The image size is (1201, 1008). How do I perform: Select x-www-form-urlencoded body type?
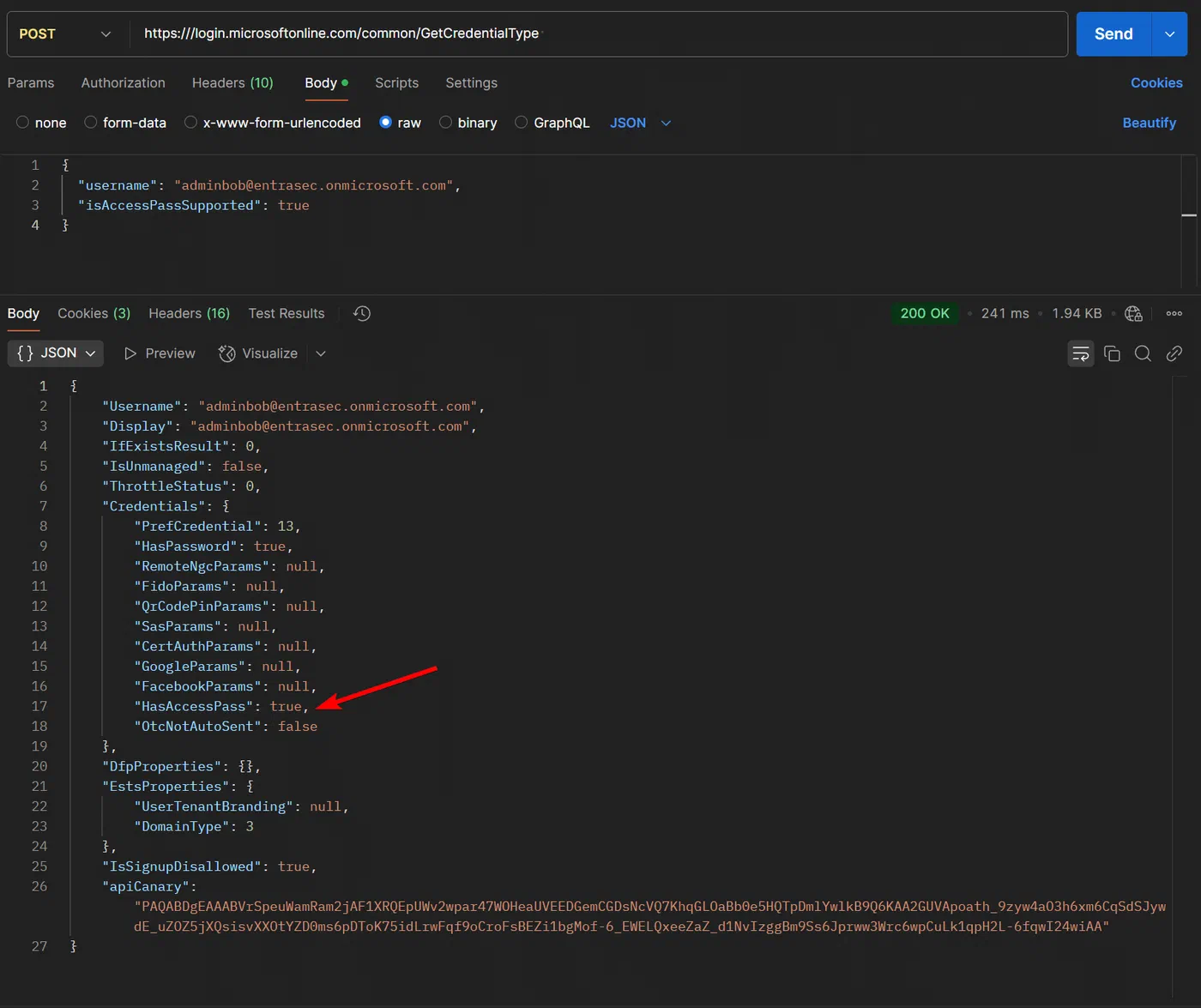[273, 123]
